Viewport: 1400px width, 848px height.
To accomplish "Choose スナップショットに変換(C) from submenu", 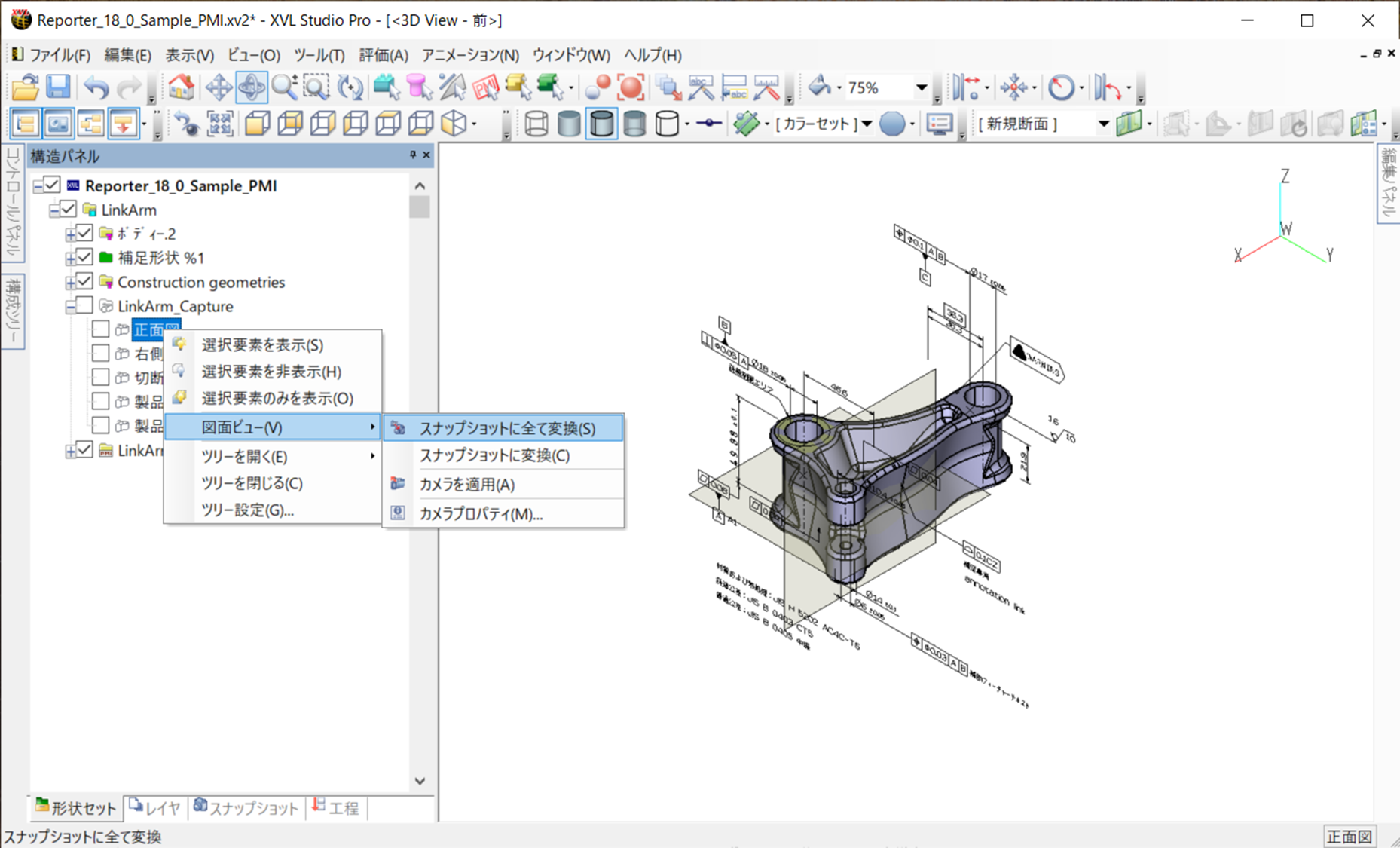I will [x=503, y=455].
